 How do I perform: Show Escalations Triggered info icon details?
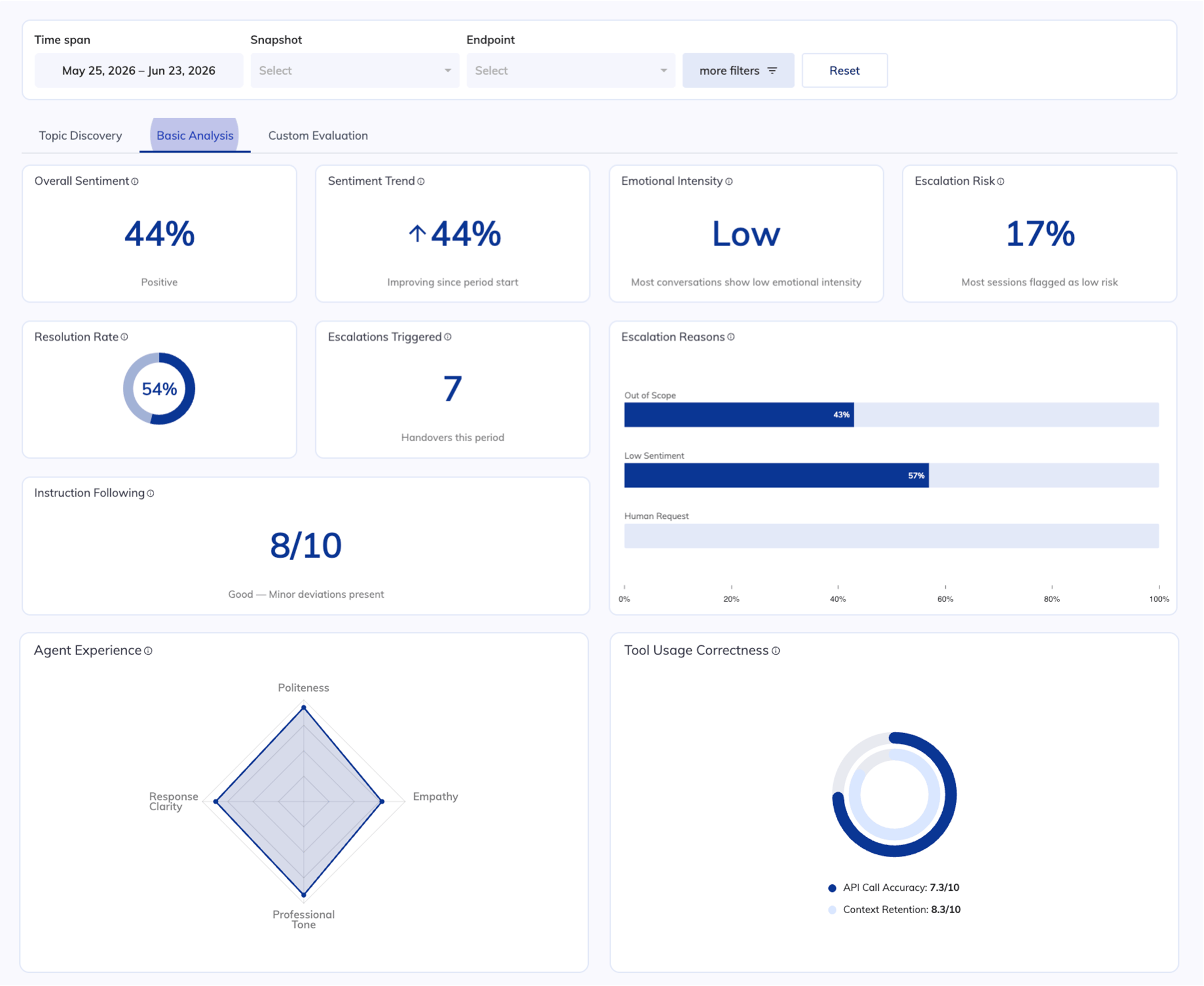tap(448, 337)
